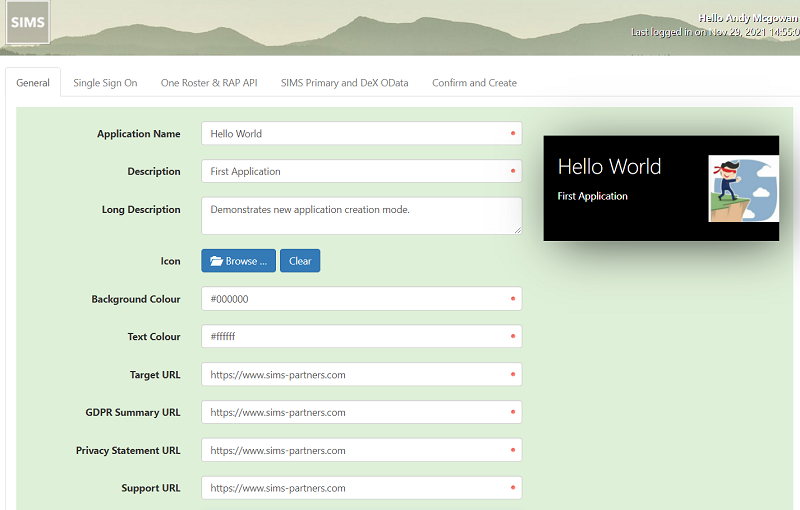This screenshot has height=510, width=800.
Task: Click the SIMS logo icon
Action: pyautogui.click(x=27, y=23)
